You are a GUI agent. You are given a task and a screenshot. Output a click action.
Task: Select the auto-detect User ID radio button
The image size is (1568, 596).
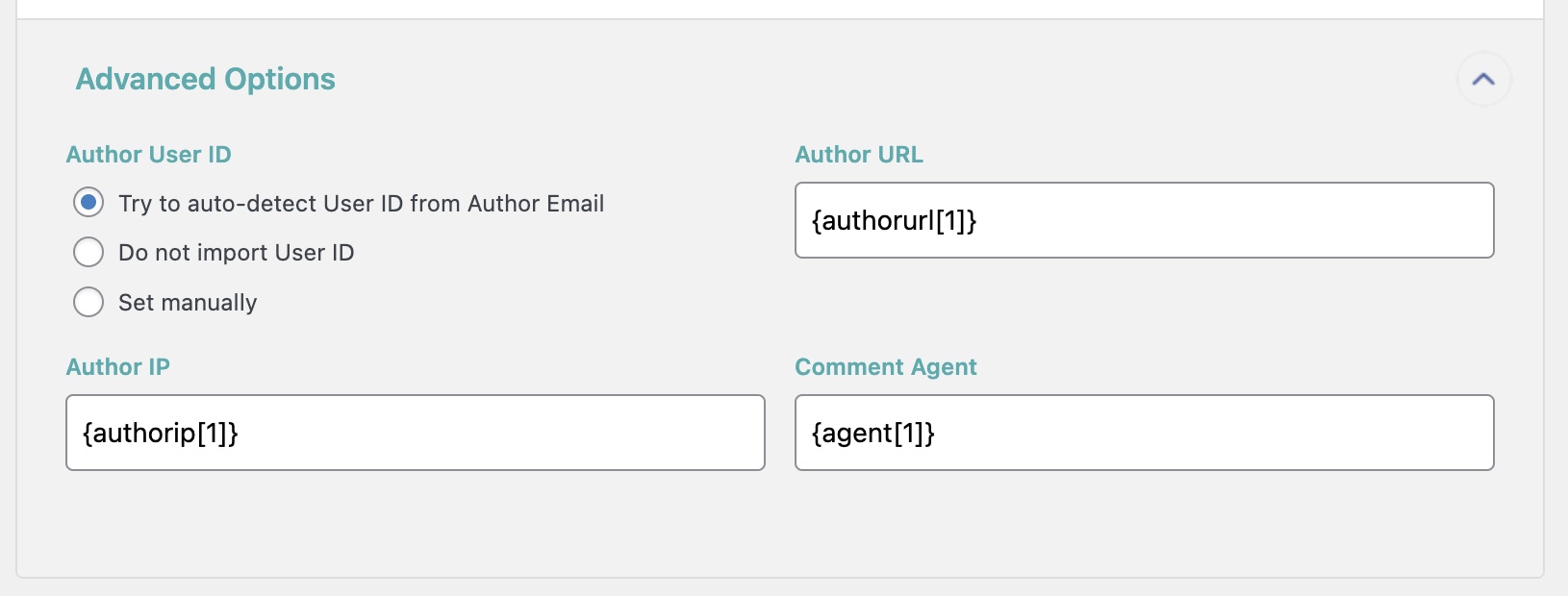[89, 203]
